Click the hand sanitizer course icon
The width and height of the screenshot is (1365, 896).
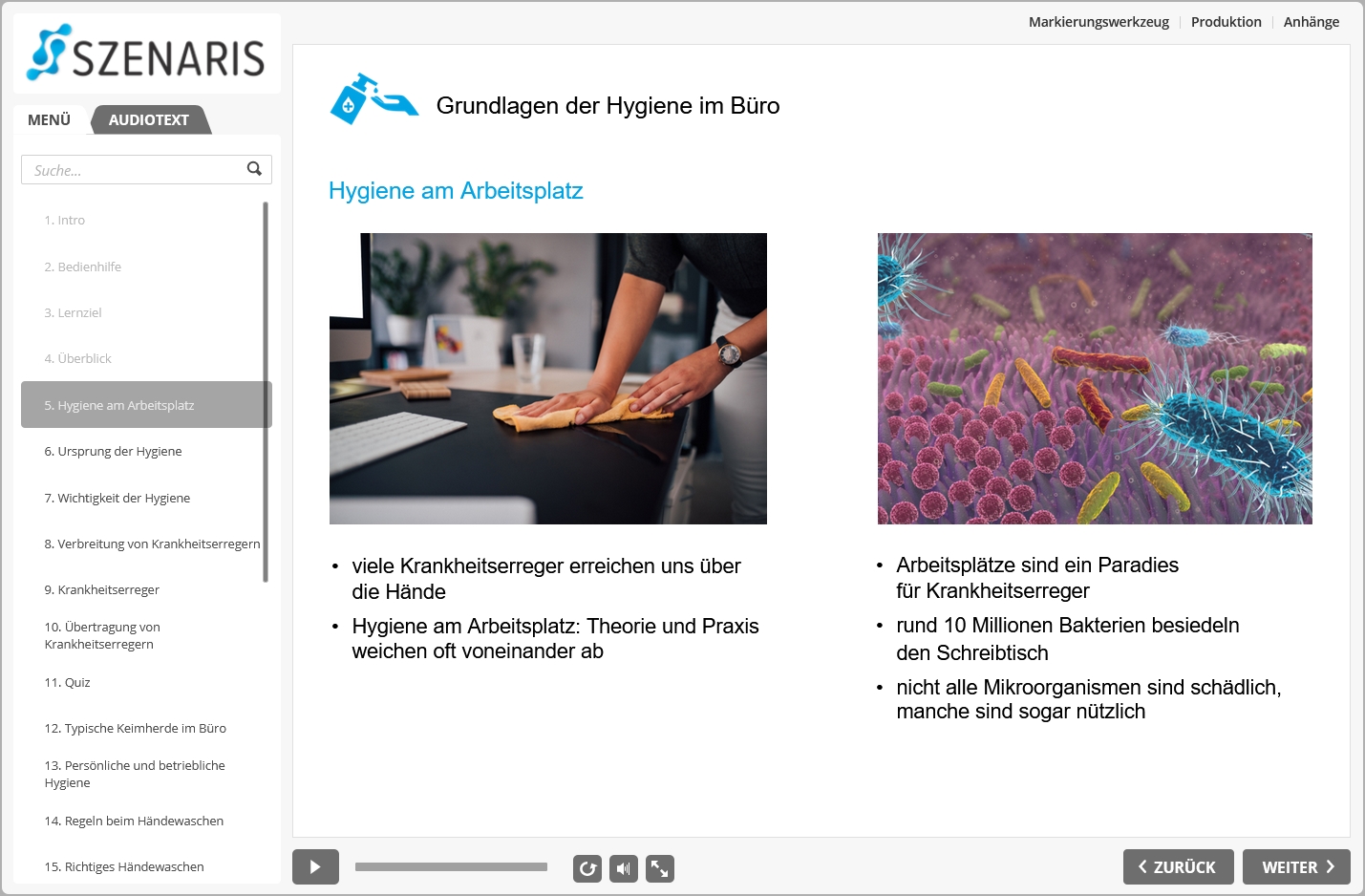click(x=373, y=99)
